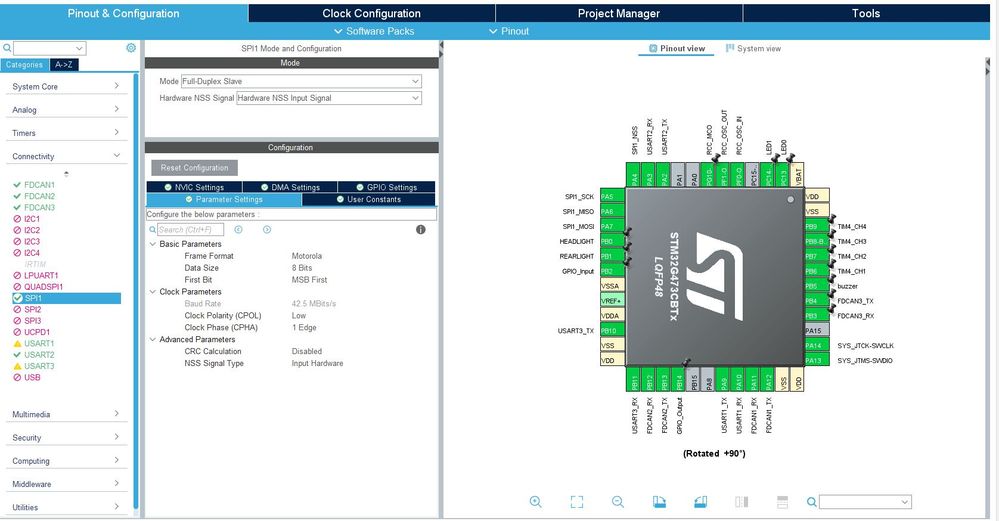Collapse Basic Parameters group

[x=152, y=244]
